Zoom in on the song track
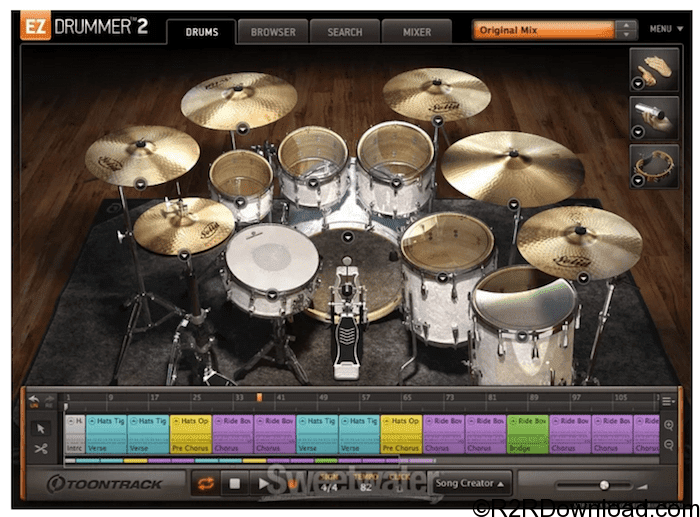 click(x=668, y=425)
